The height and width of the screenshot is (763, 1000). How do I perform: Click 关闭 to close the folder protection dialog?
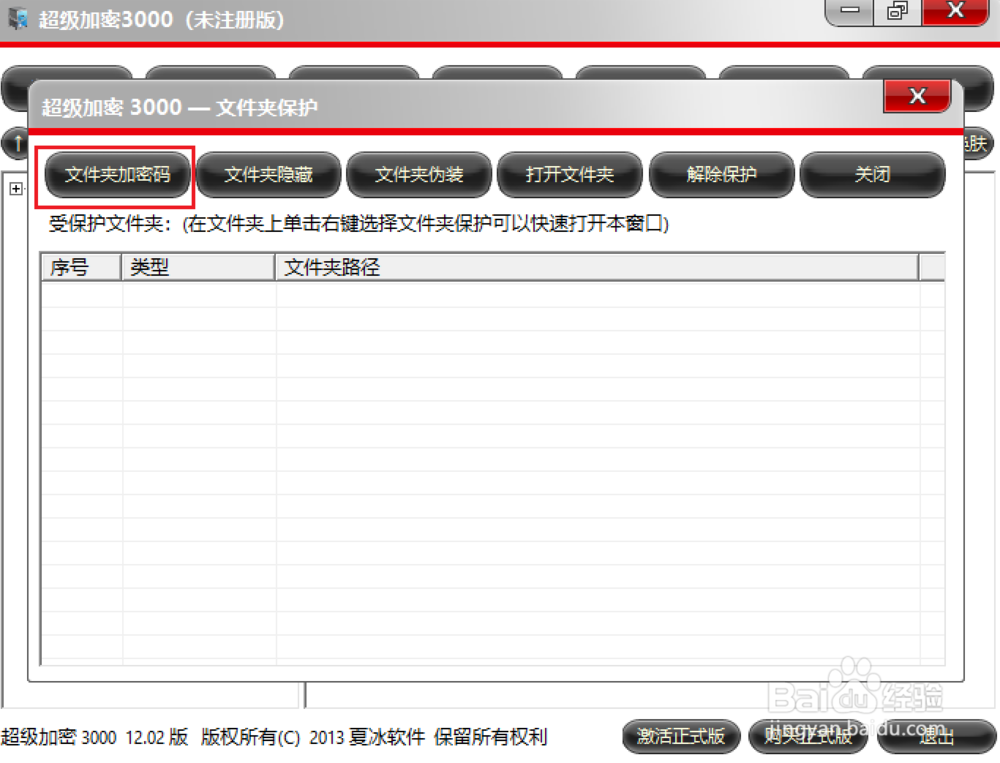point(872,175)
